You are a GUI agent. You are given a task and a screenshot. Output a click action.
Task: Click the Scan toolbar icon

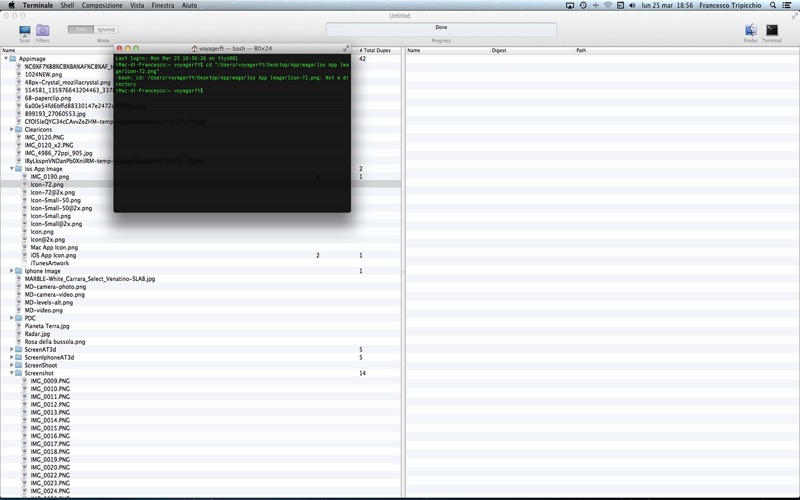(24, 31)
